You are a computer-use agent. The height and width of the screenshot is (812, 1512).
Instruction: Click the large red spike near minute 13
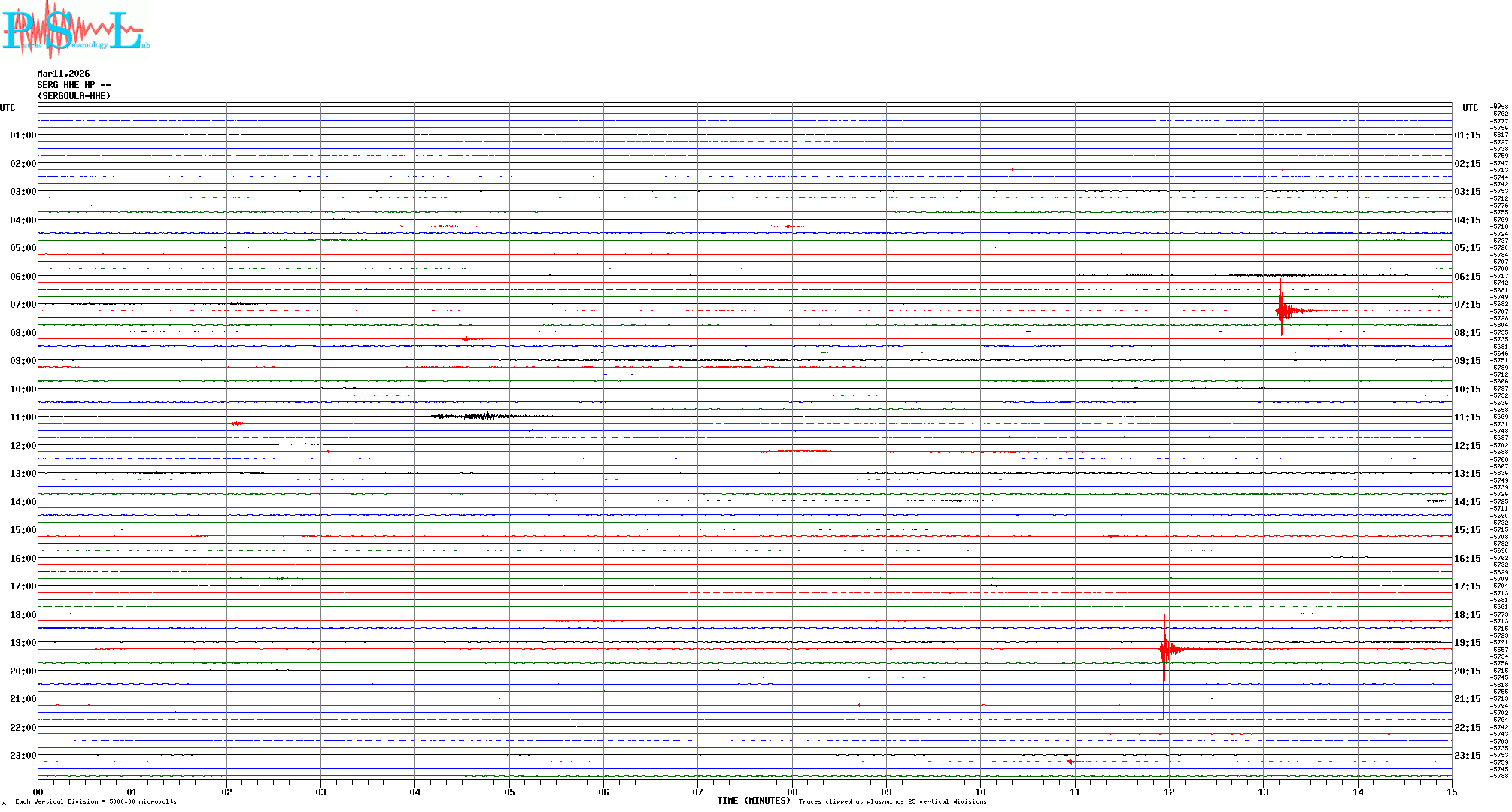[x=1282, y=310]
